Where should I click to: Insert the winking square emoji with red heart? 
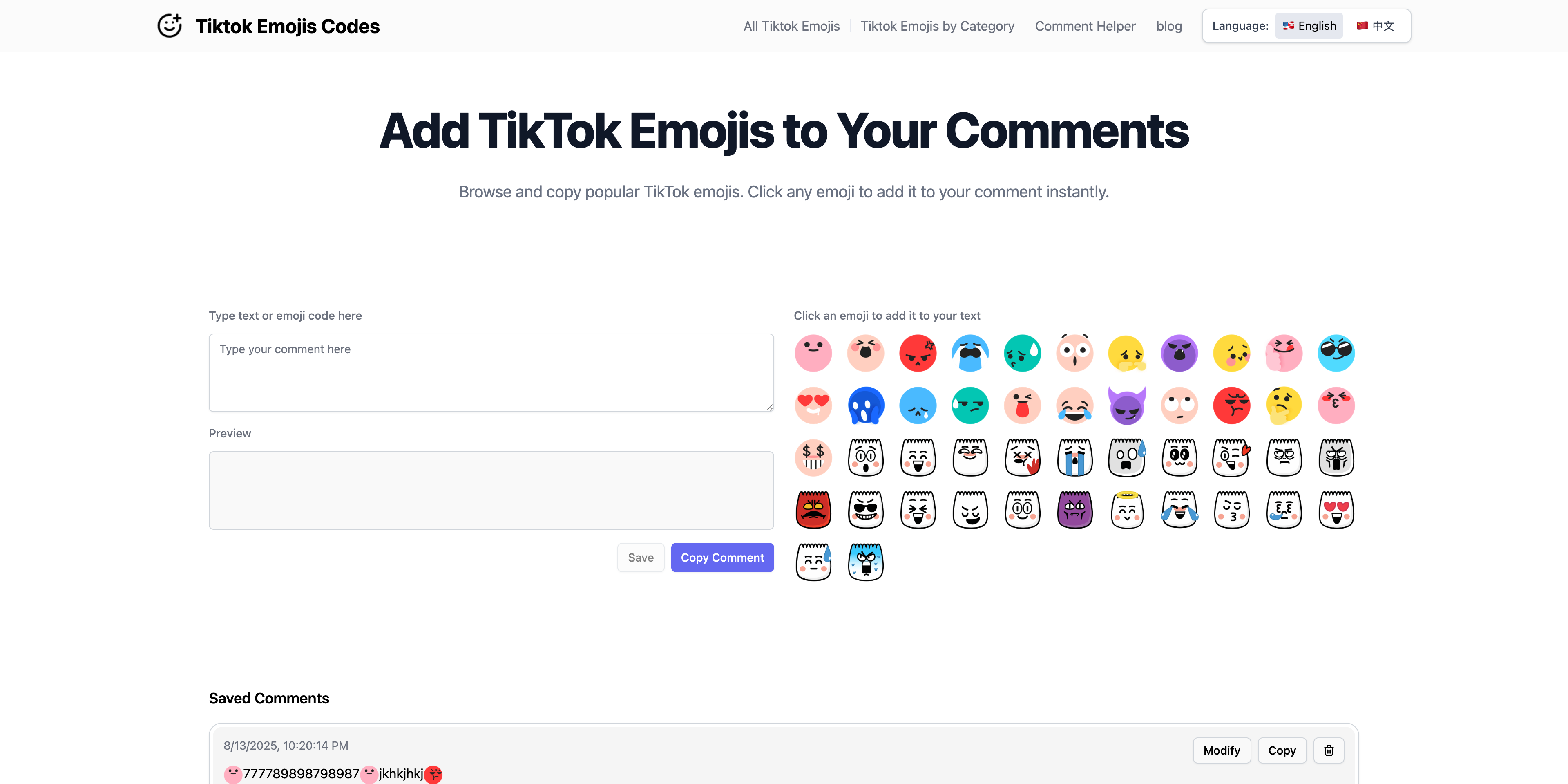coord(1232,457)
